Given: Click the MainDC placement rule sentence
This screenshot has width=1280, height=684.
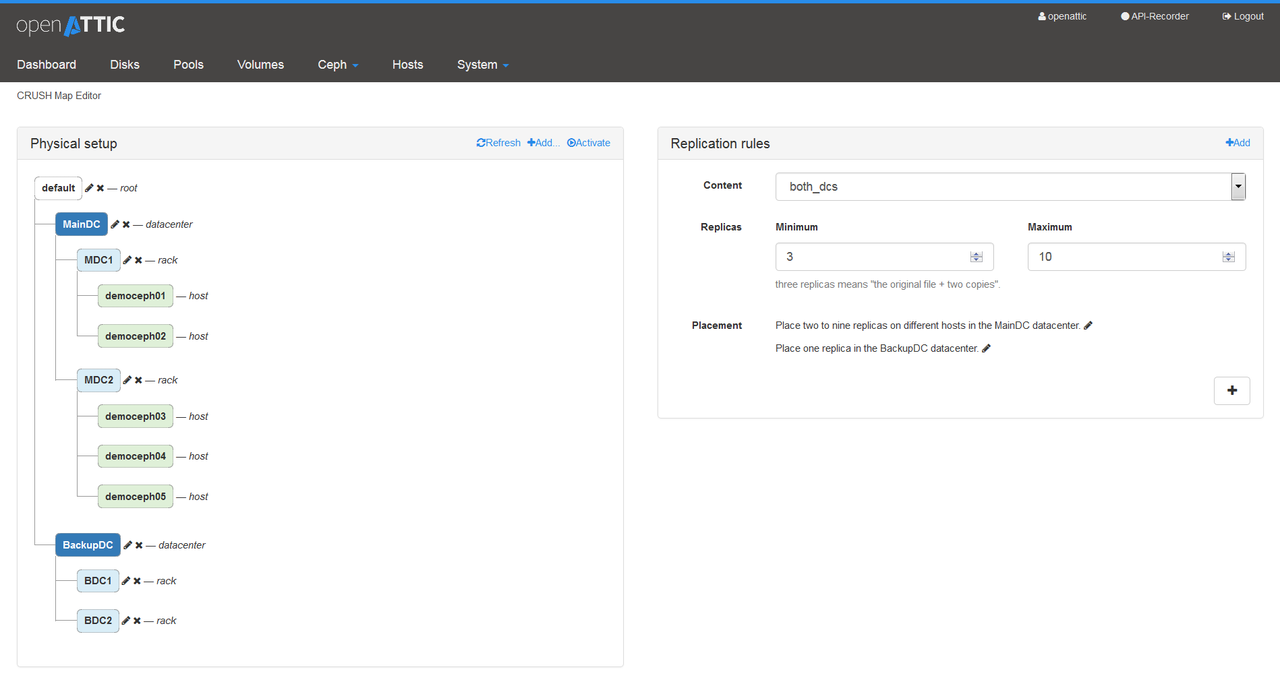Looking at the screenshot, I should click(928, 326).
